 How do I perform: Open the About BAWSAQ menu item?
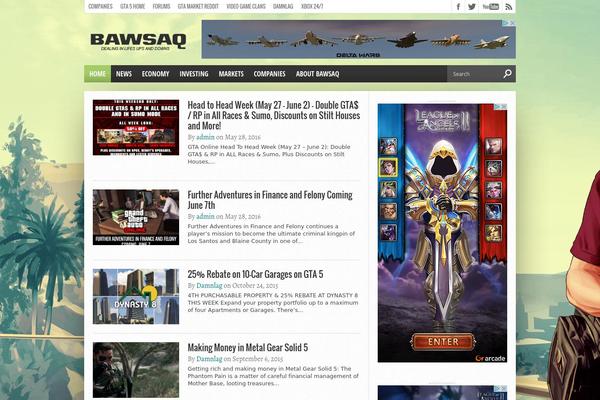pyautogui.click(x=317, y=73)
